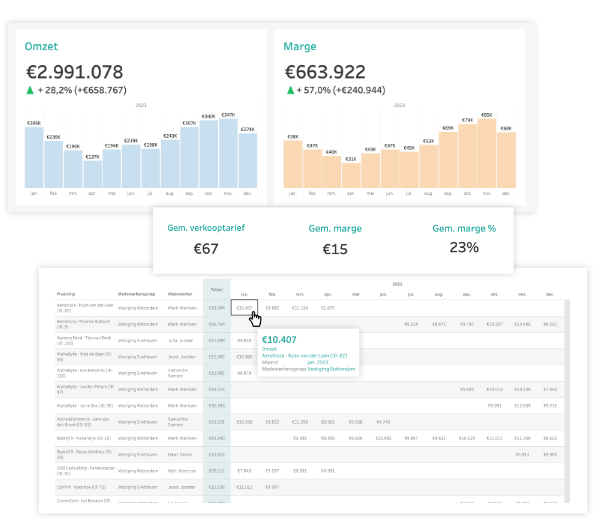The width and height of the screenshot is (595, 531).
Task: Select the April bar in the Omzet chart
Action: pyautogui.click(x=93, y=174)
